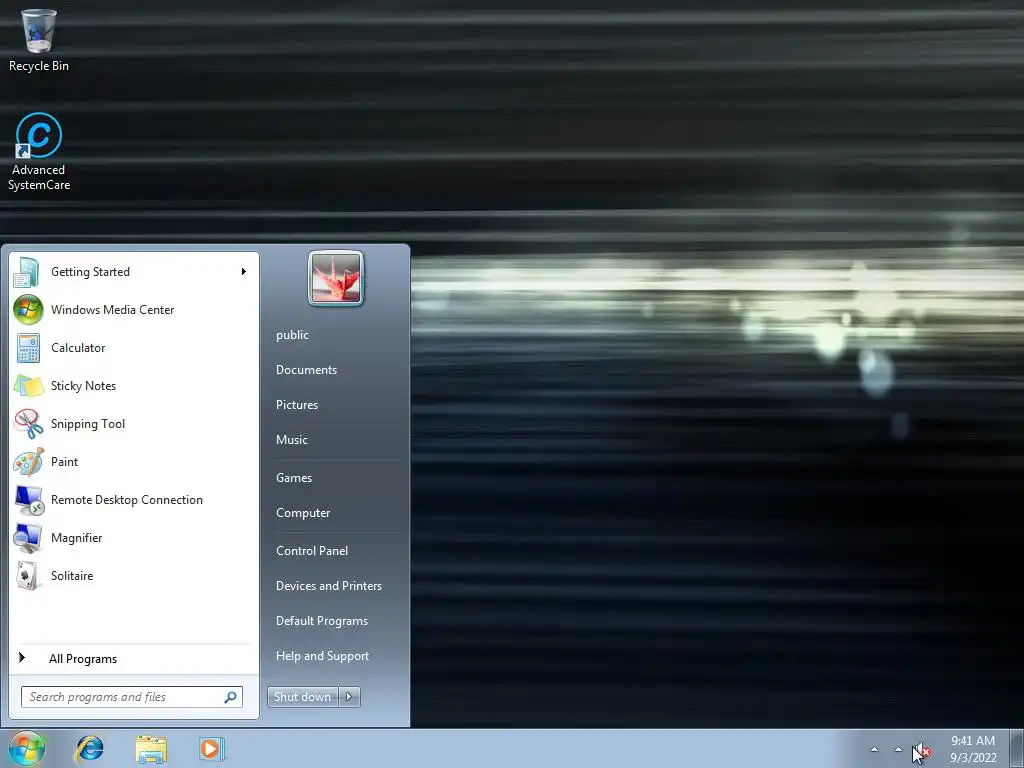
Task: Expand Getting Started submenu arrow
Action: tap(244, 272)
